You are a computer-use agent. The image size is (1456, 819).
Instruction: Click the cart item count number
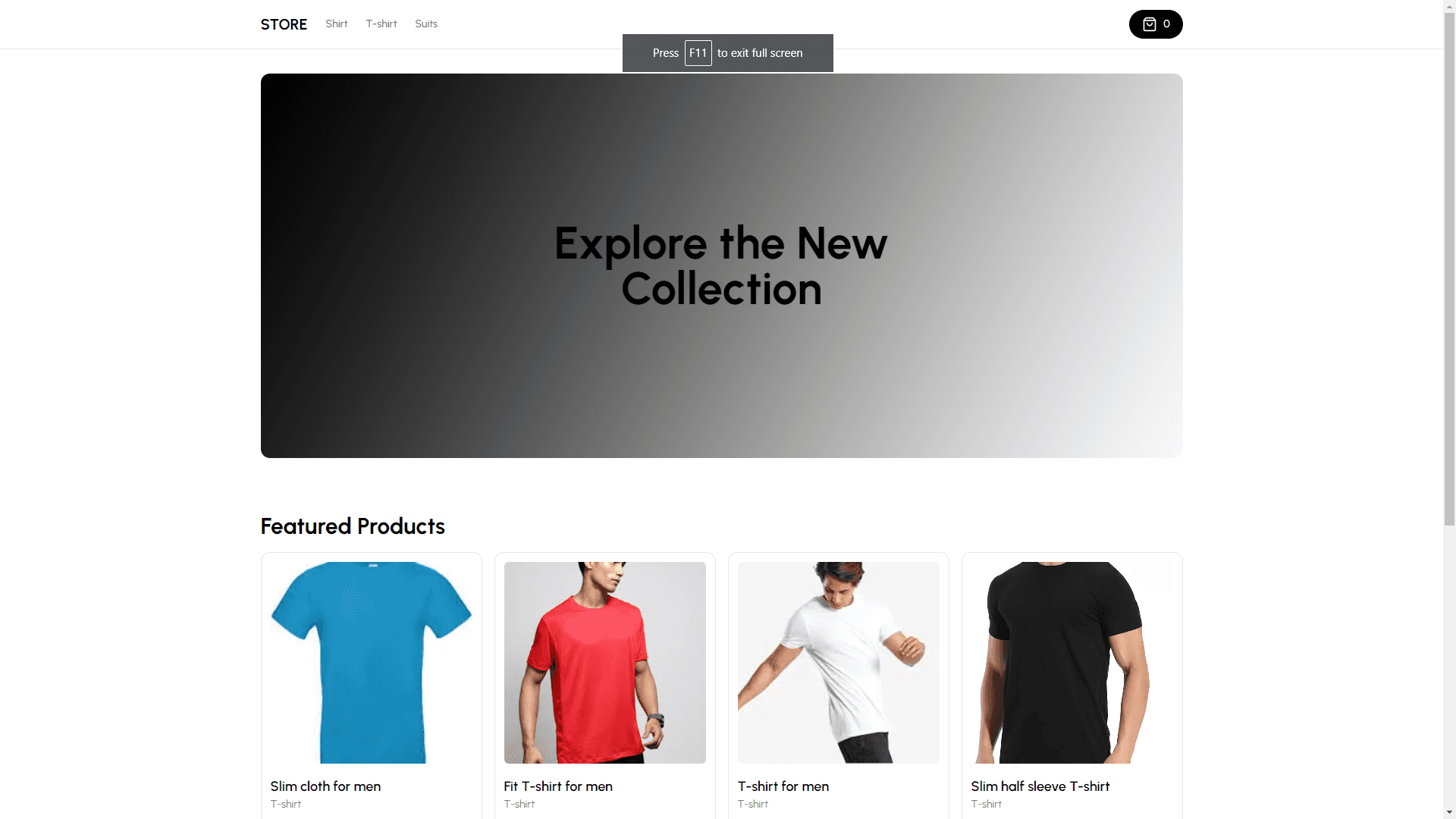[x=1166, y=24]
